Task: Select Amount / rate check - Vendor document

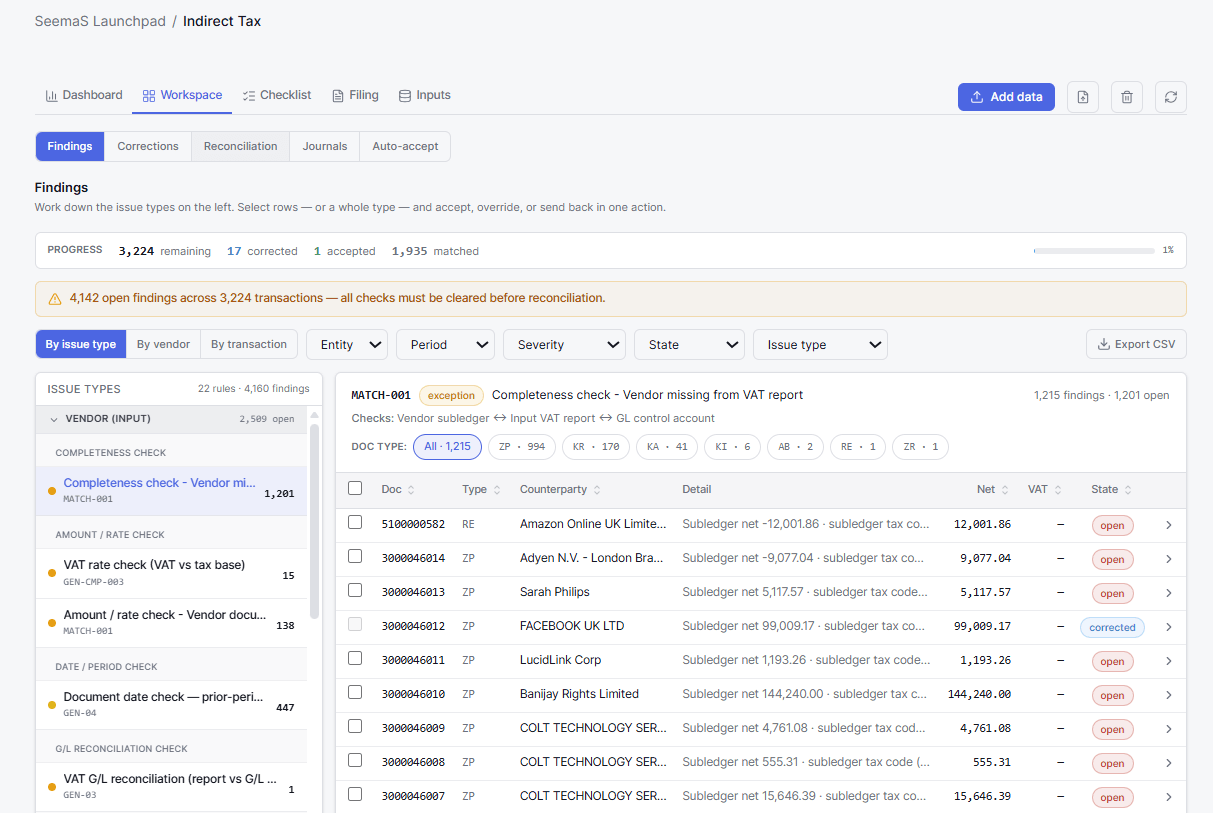Action: click(x=172, y=623)
